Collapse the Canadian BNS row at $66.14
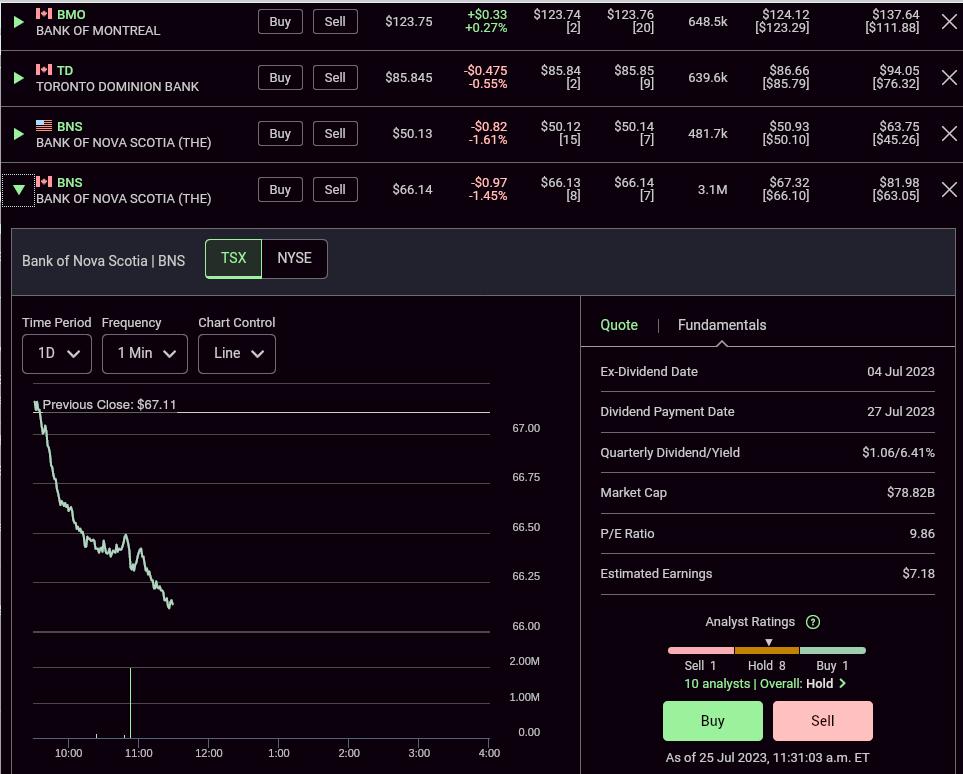The height and width of the screenshot is (774, 963). 18,190
